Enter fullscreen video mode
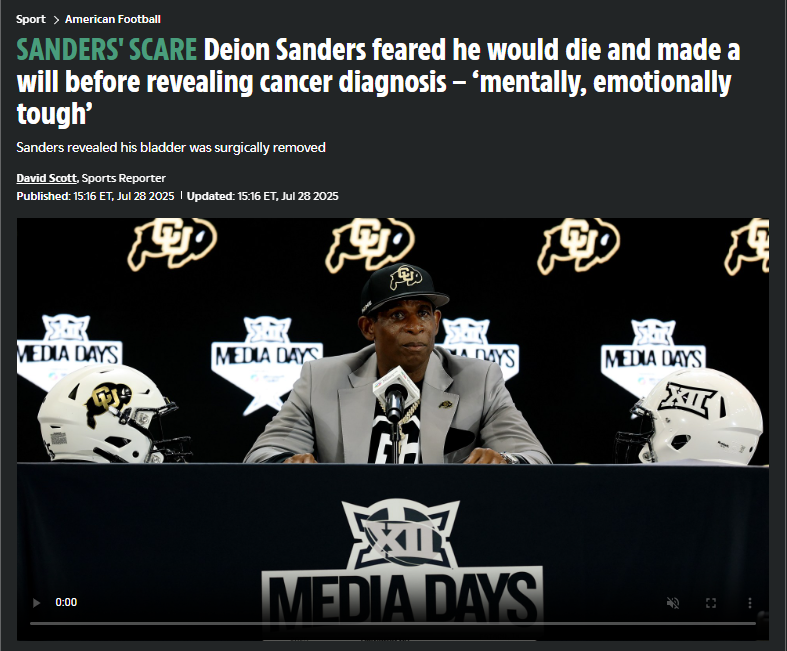This screenshot has width=787, height=651. click(711, 602)
